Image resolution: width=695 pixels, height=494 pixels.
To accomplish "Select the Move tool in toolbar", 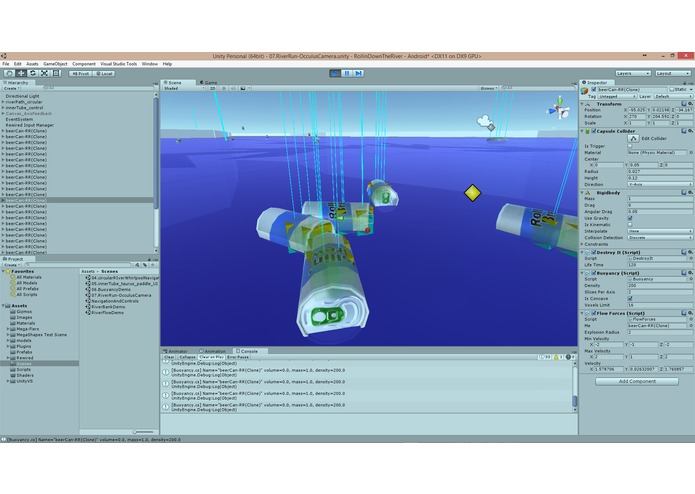I will coord(21,73).
